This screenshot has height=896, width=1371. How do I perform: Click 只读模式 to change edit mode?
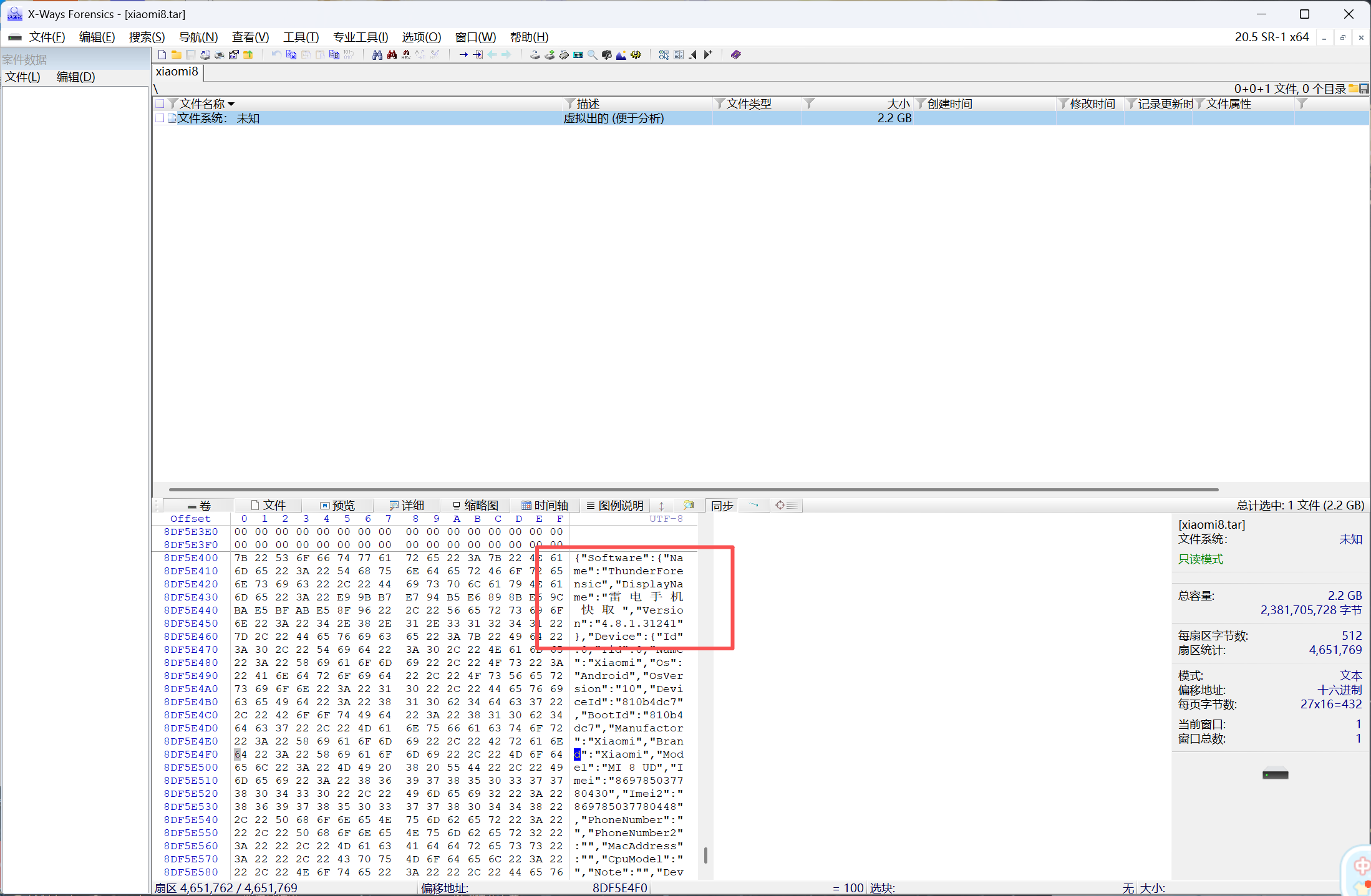pyautogui.click(x=1200, y=559)
